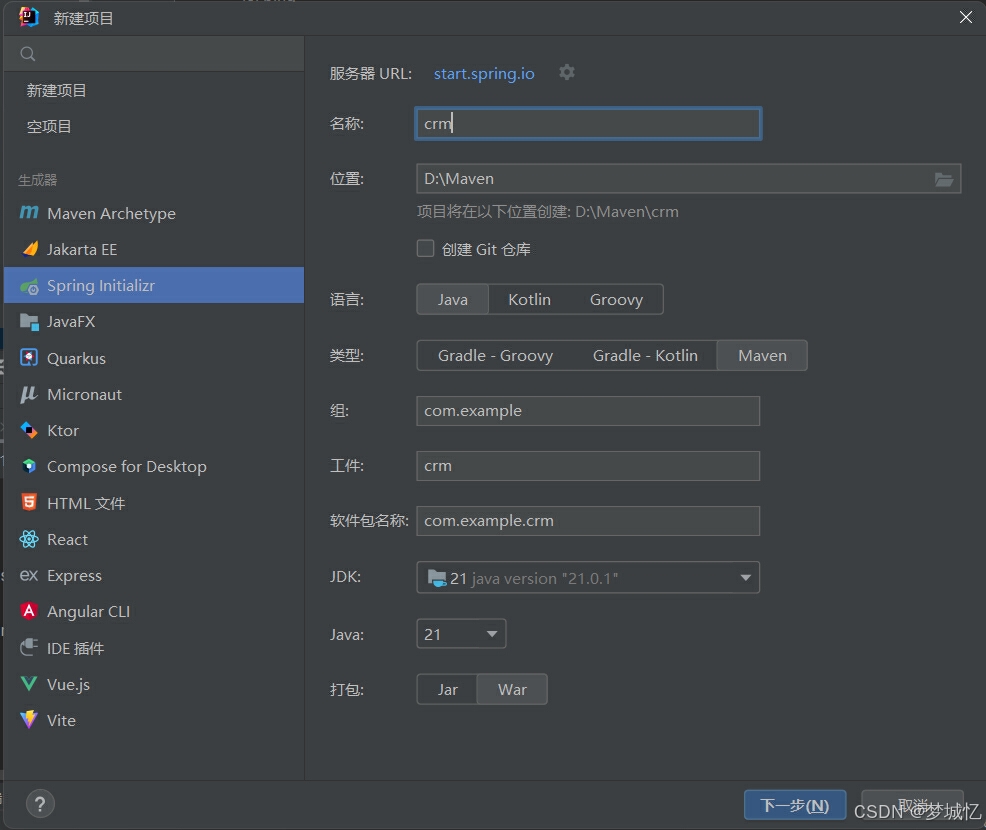Choose the Micronaut generator icon
Viewport: 986px width, 830px height.
coord(29,394)
